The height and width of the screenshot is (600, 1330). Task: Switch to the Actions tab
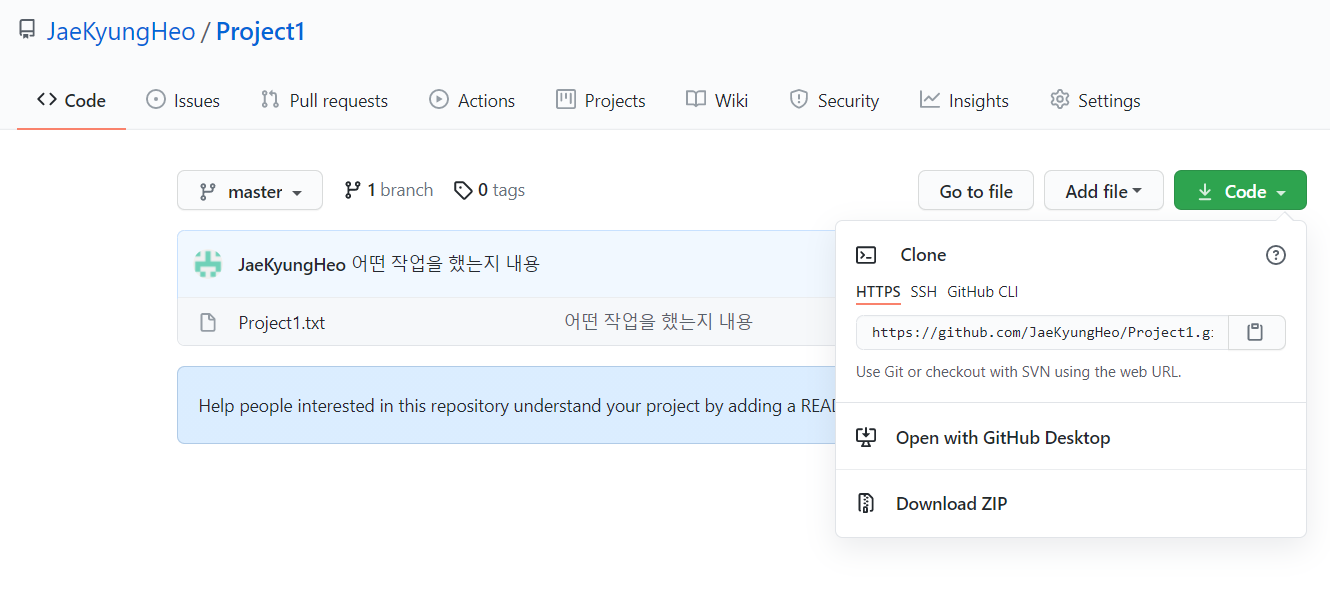[472, 100]
